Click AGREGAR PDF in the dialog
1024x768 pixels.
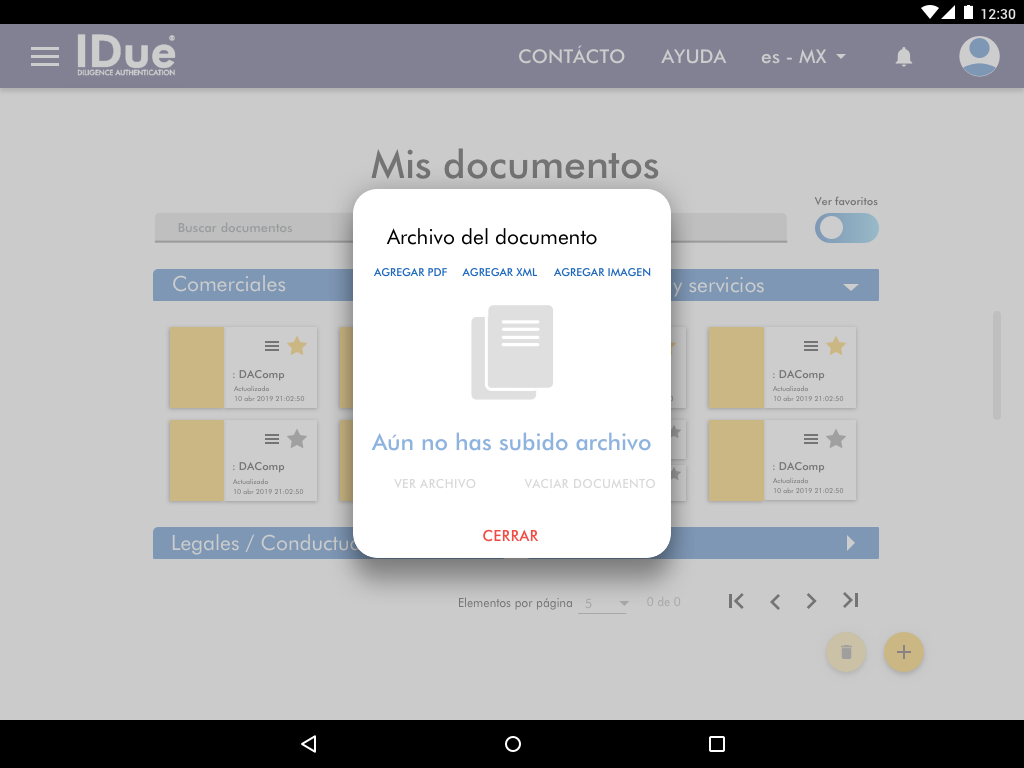pos(410,272)
